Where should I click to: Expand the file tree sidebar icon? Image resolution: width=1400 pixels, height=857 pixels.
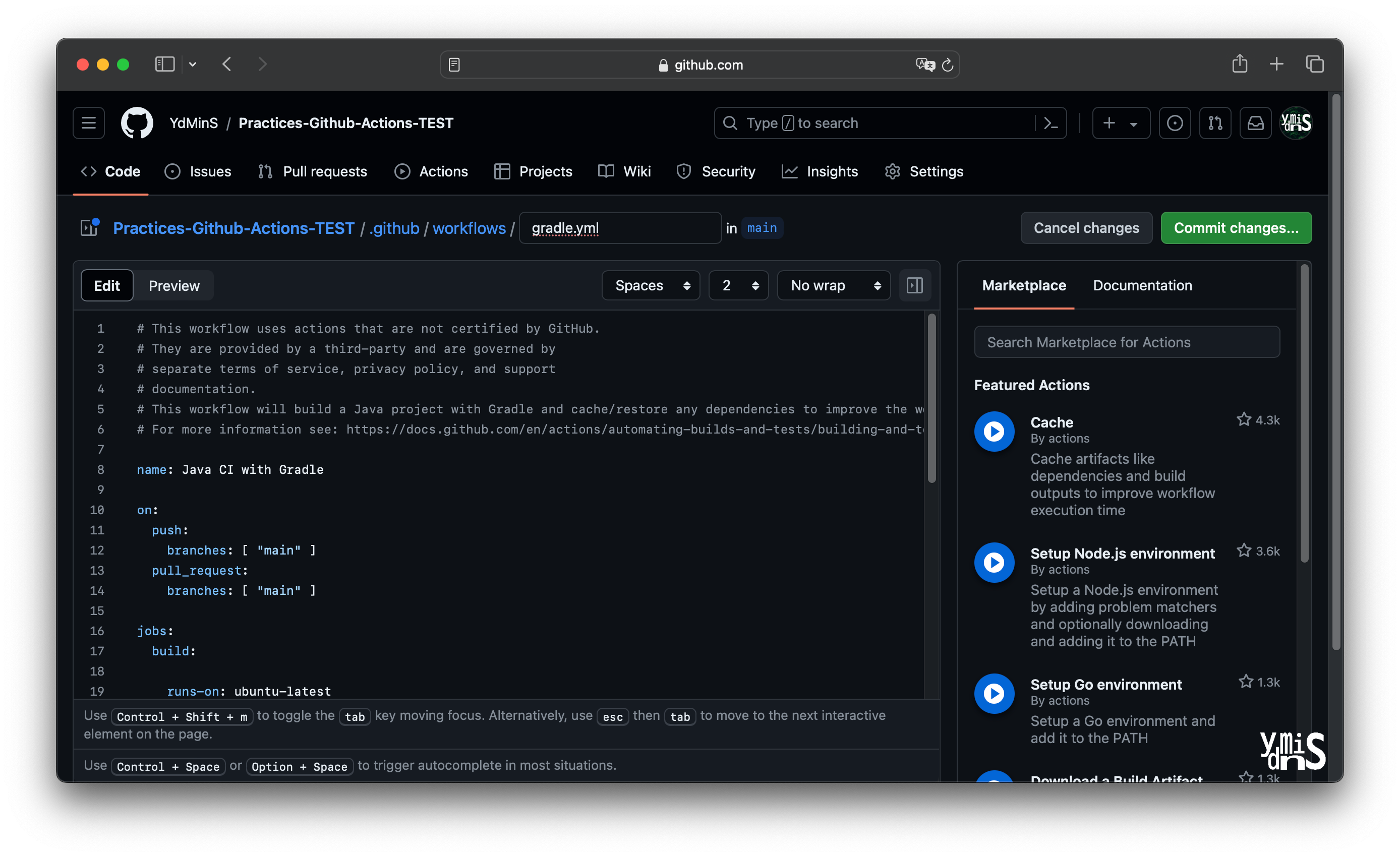pos(89,228)
